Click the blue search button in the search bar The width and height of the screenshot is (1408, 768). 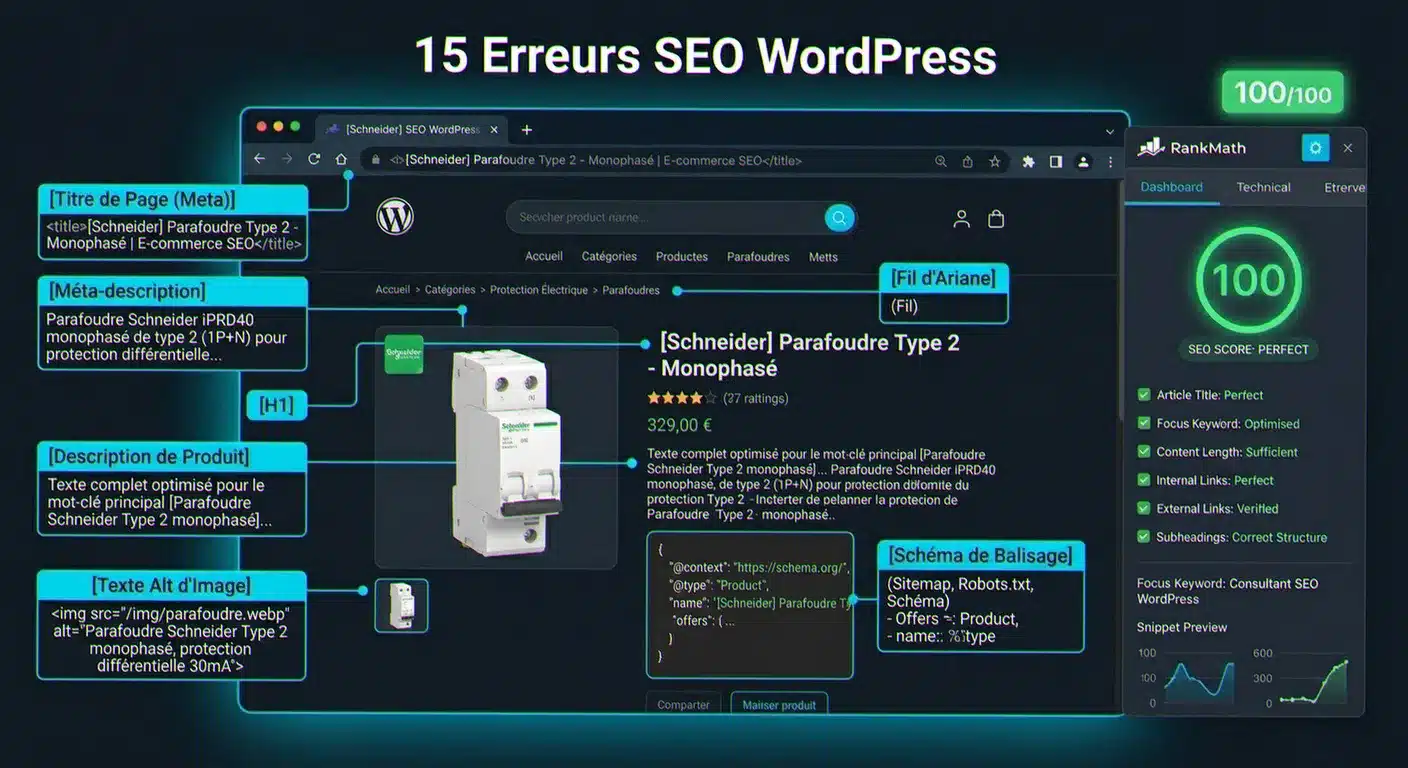pos(839,218)
